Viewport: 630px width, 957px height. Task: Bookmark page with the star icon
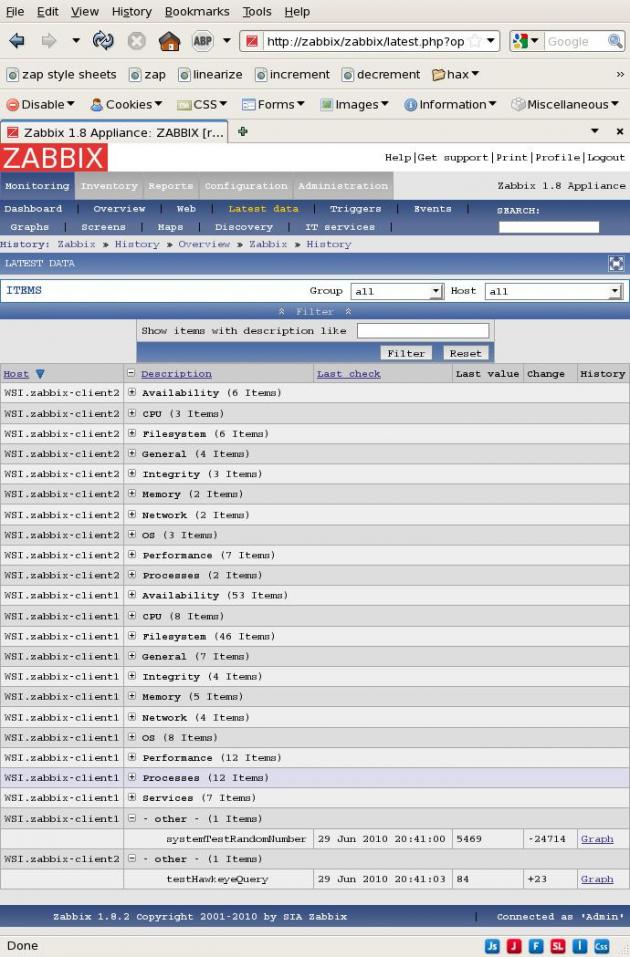click(x=476, y=42)
